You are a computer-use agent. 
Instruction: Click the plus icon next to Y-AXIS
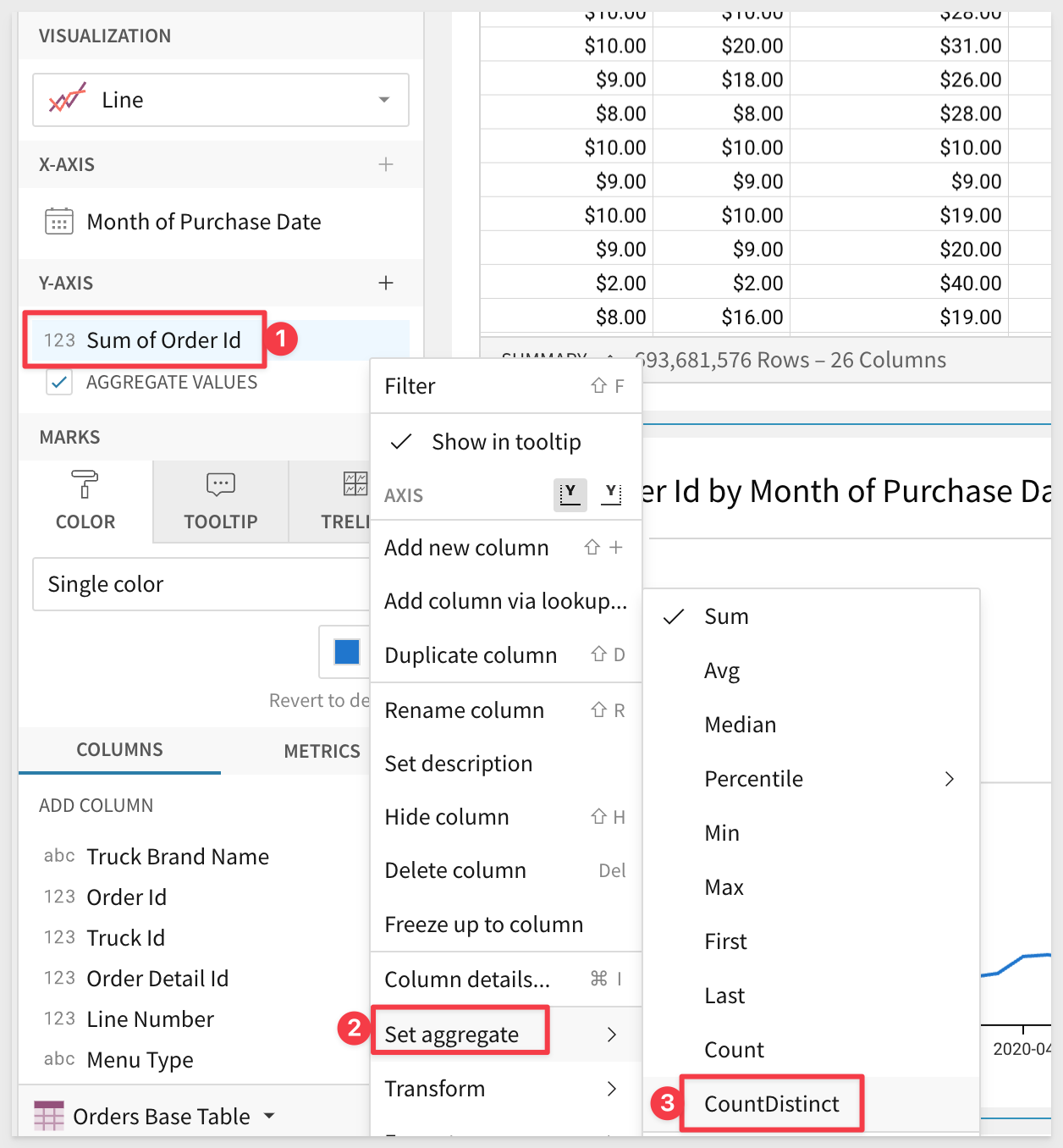pos(386,283)
